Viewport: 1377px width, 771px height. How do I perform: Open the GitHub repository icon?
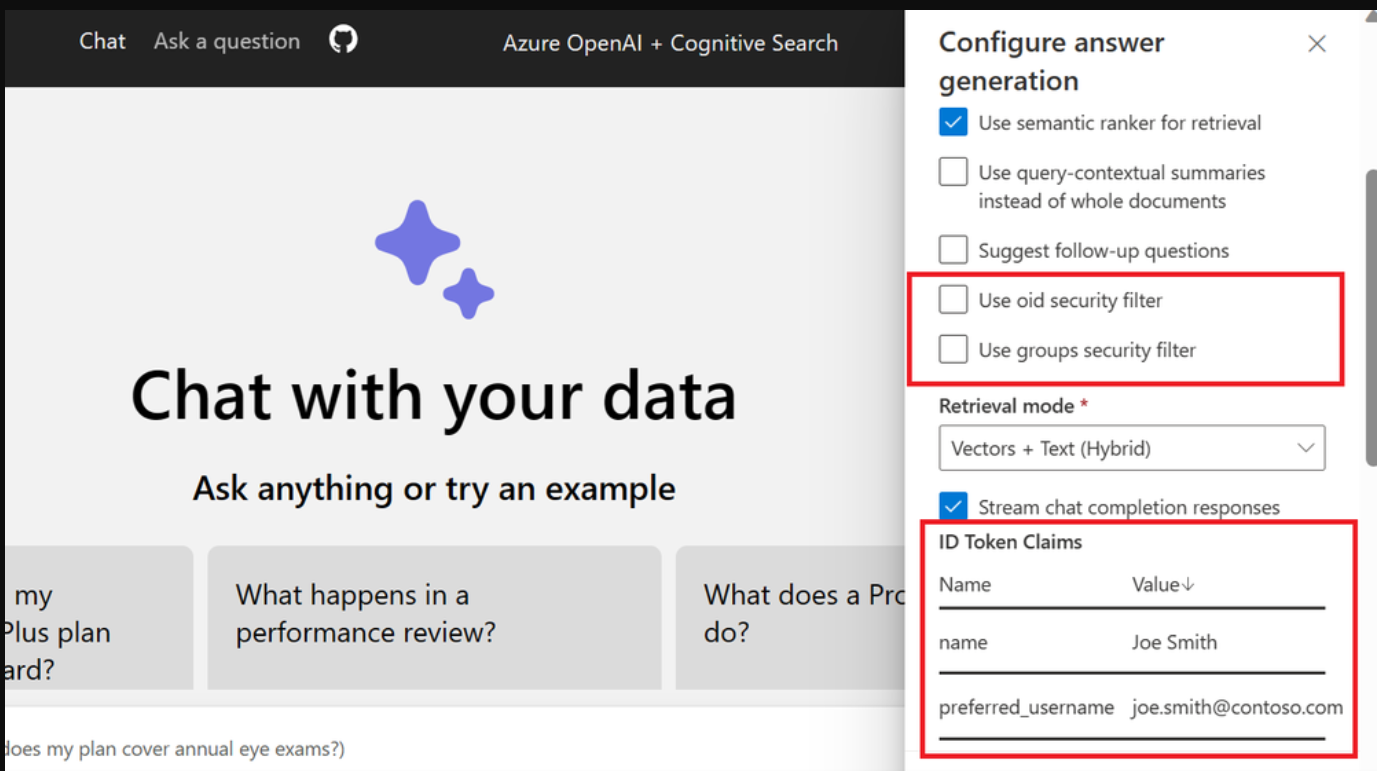[343, 40]
